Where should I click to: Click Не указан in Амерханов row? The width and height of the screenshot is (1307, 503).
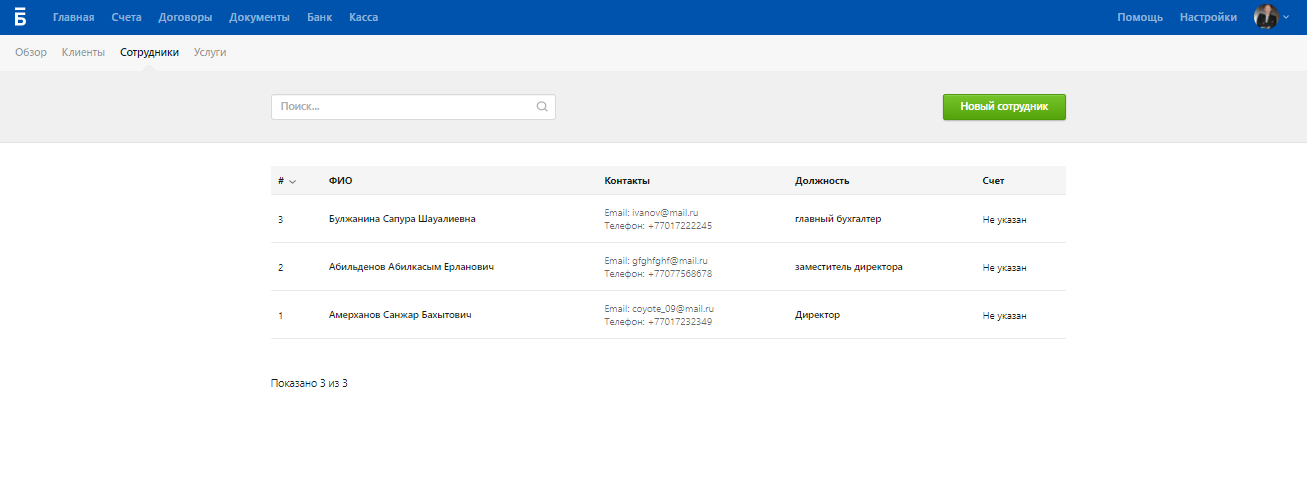(1005, 316)
